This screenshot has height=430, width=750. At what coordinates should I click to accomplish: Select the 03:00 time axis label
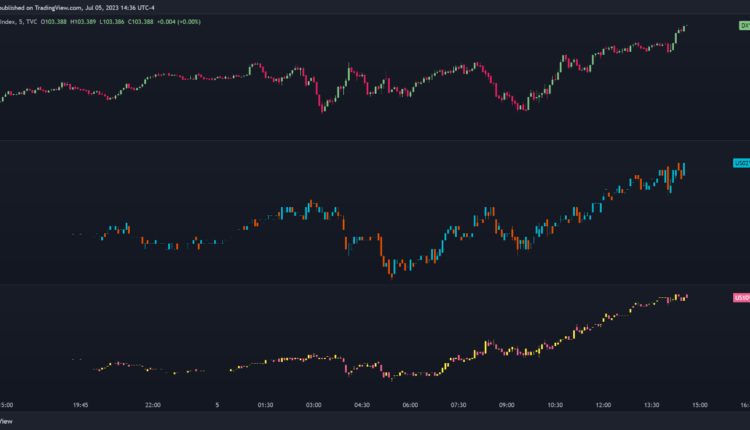point(313,405)
